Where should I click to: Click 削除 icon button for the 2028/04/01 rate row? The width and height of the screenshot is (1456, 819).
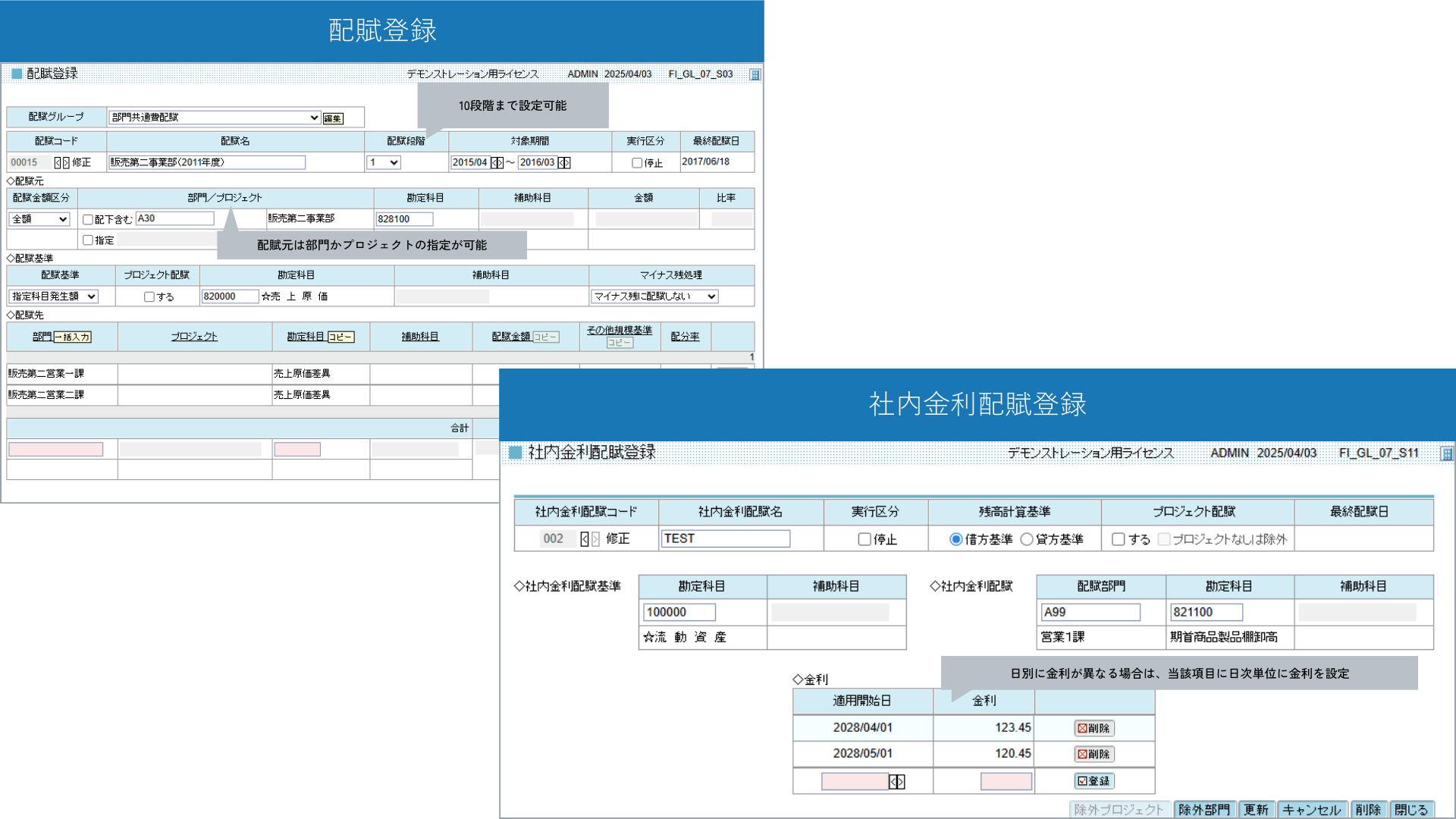pos(1094,728)
